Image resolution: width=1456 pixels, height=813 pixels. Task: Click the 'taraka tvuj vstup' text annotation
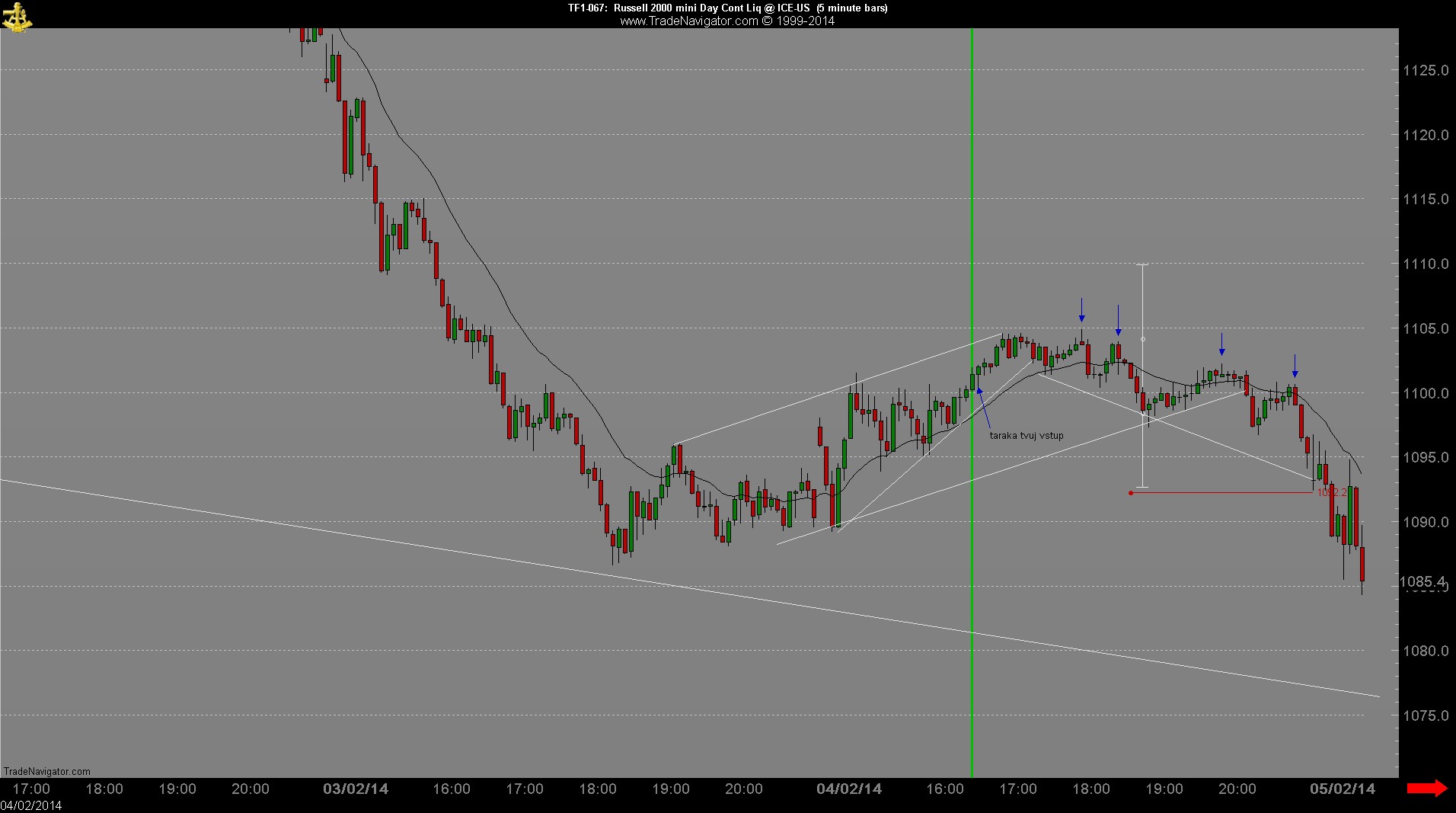click(x=1027, y=436)
